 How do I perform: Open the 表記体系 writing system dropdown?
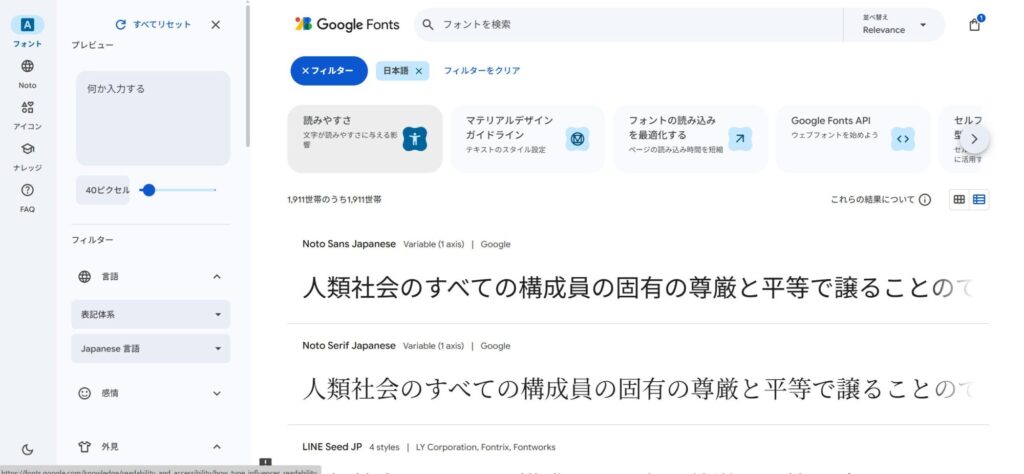(150, 315)
